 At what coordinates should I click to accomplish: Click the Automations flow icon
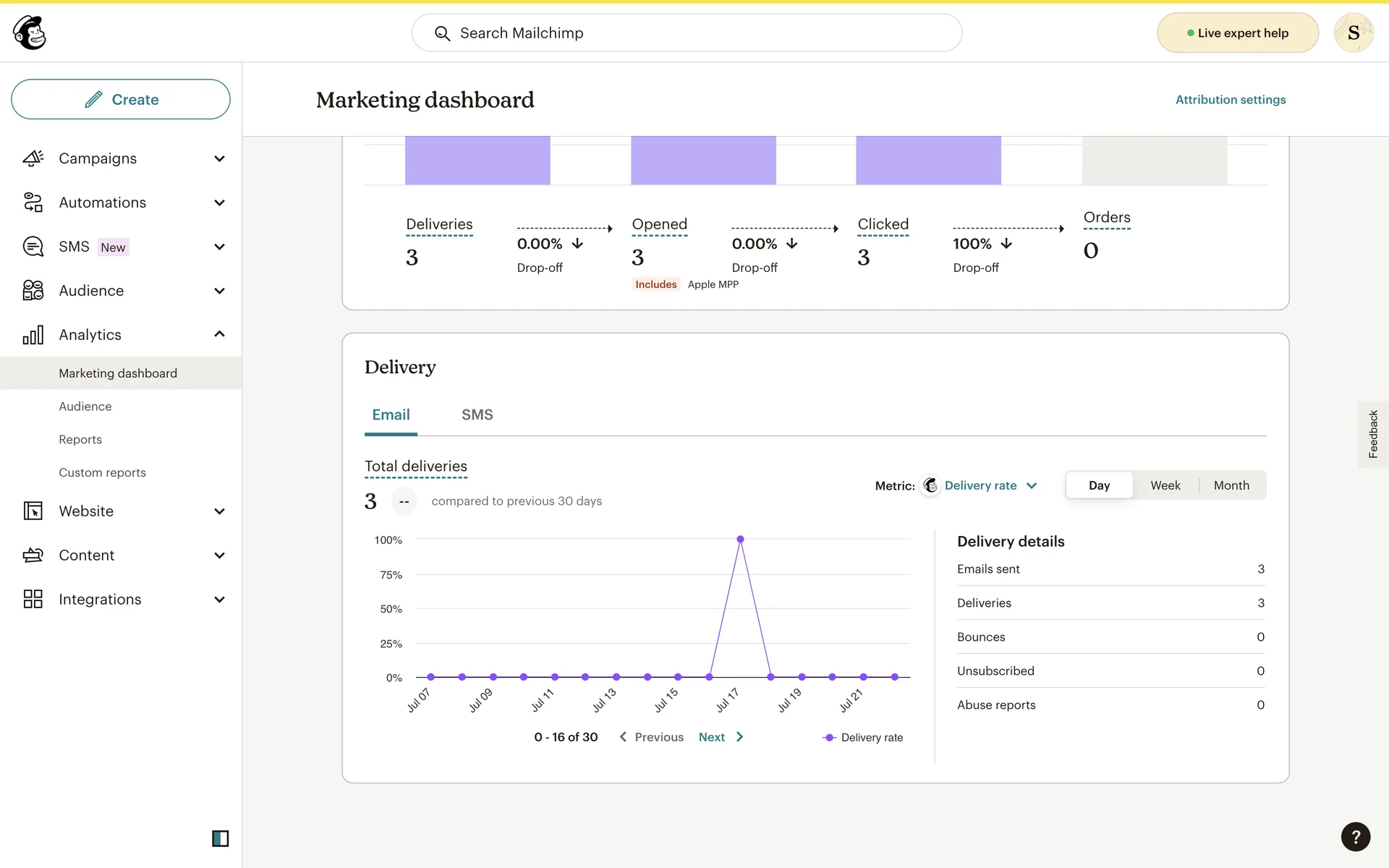(x=33, y=203)
